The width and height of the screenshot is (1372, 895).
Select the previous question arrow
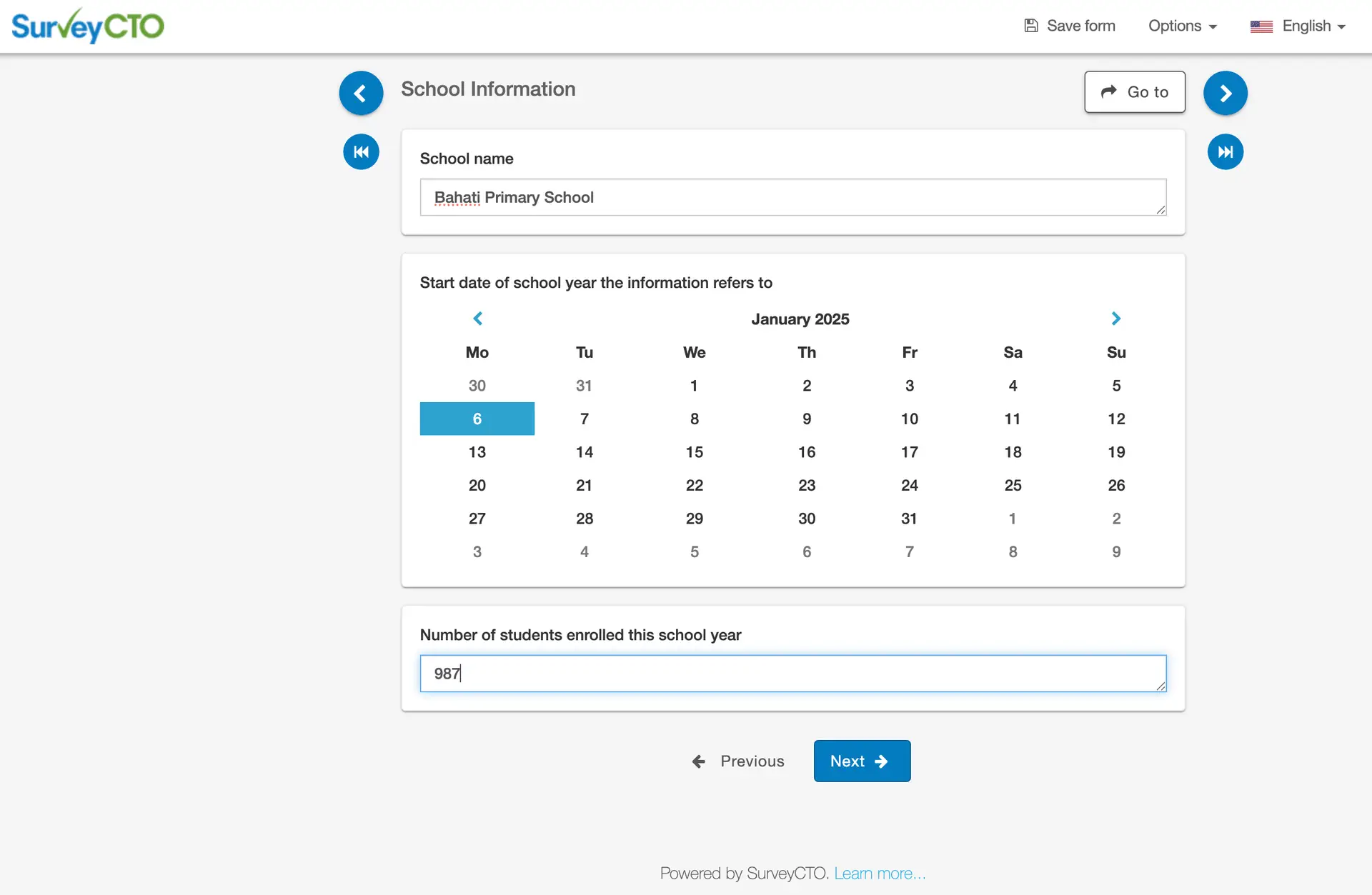coord(361,92)
